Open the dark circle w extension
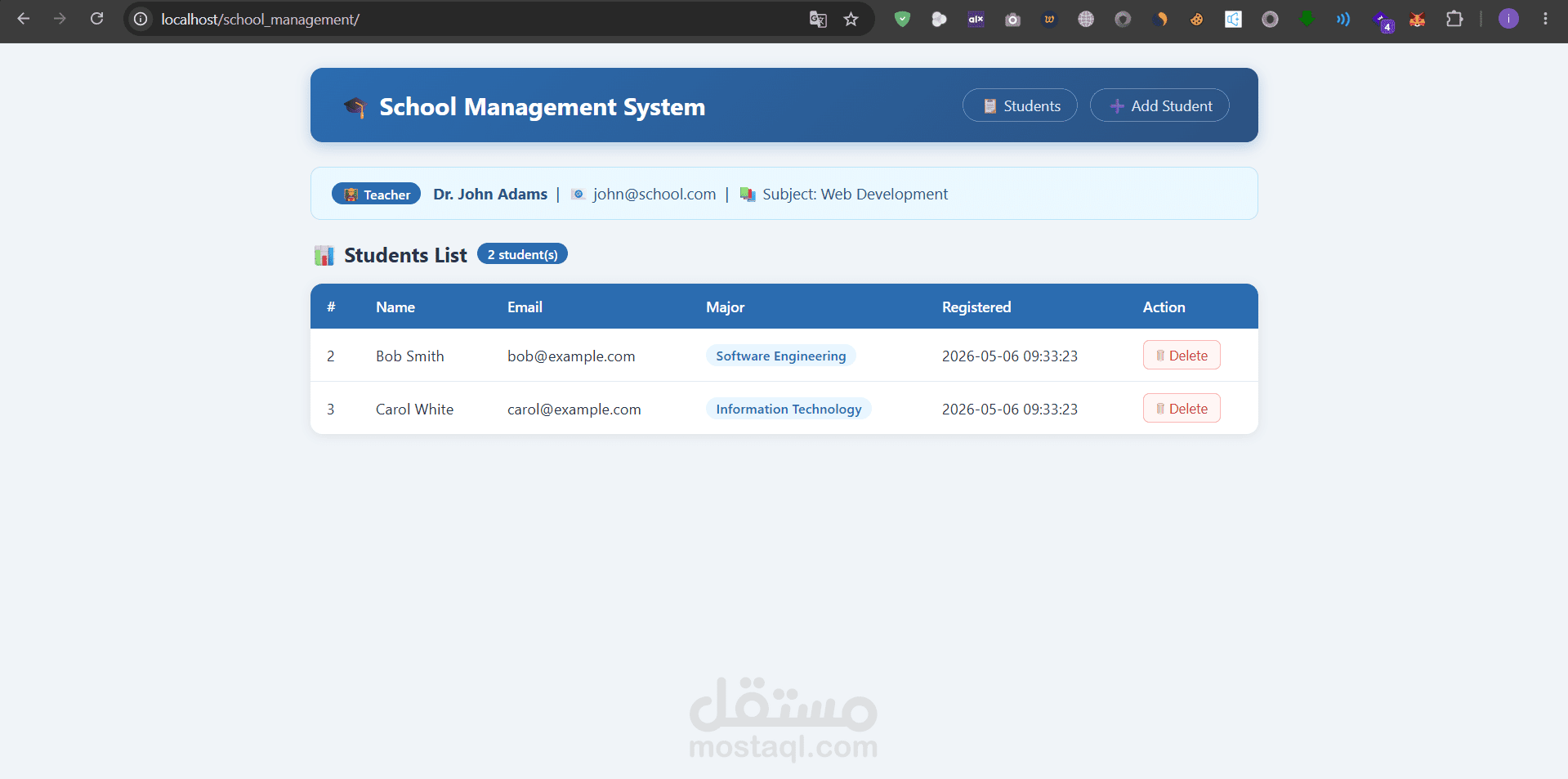 click(1049, 19)
